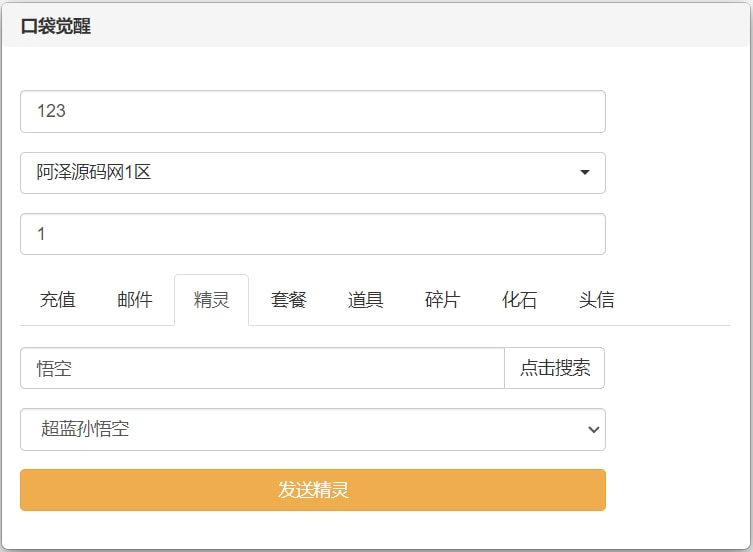Click the chevron on the 超蓝孙悟空 selector
This screenshot has height=552, width=753.
coord(593,430)
